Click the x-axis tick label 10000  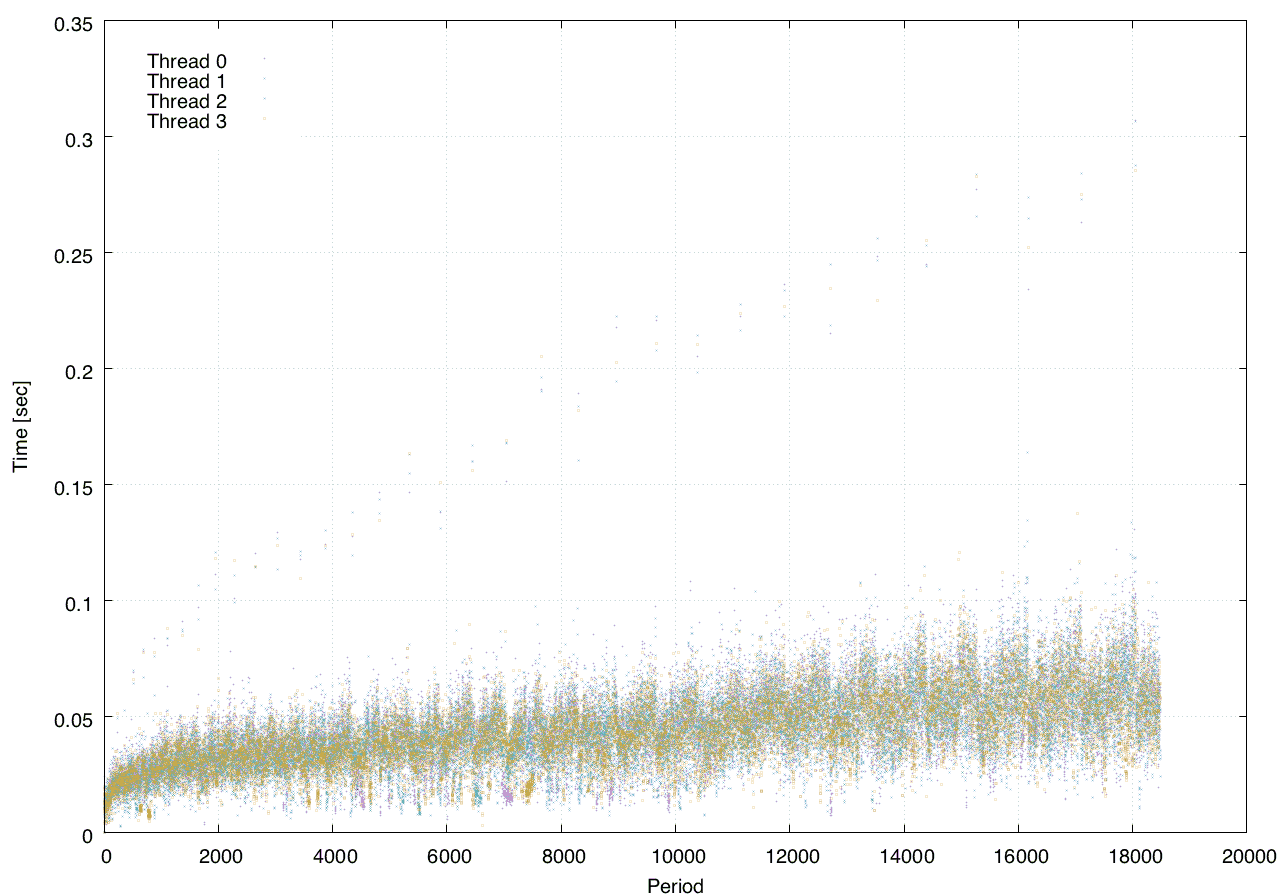[676, 856]
